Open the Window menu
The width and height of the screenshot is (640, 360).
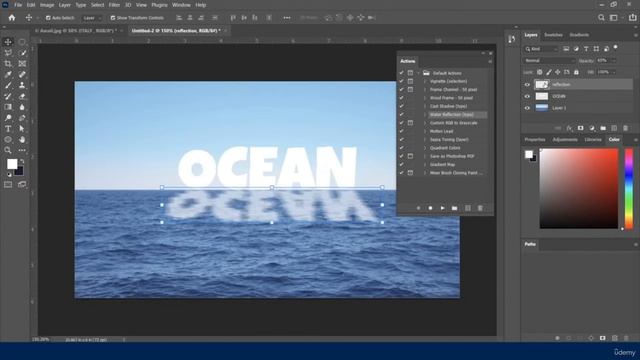tap(181, 5)
